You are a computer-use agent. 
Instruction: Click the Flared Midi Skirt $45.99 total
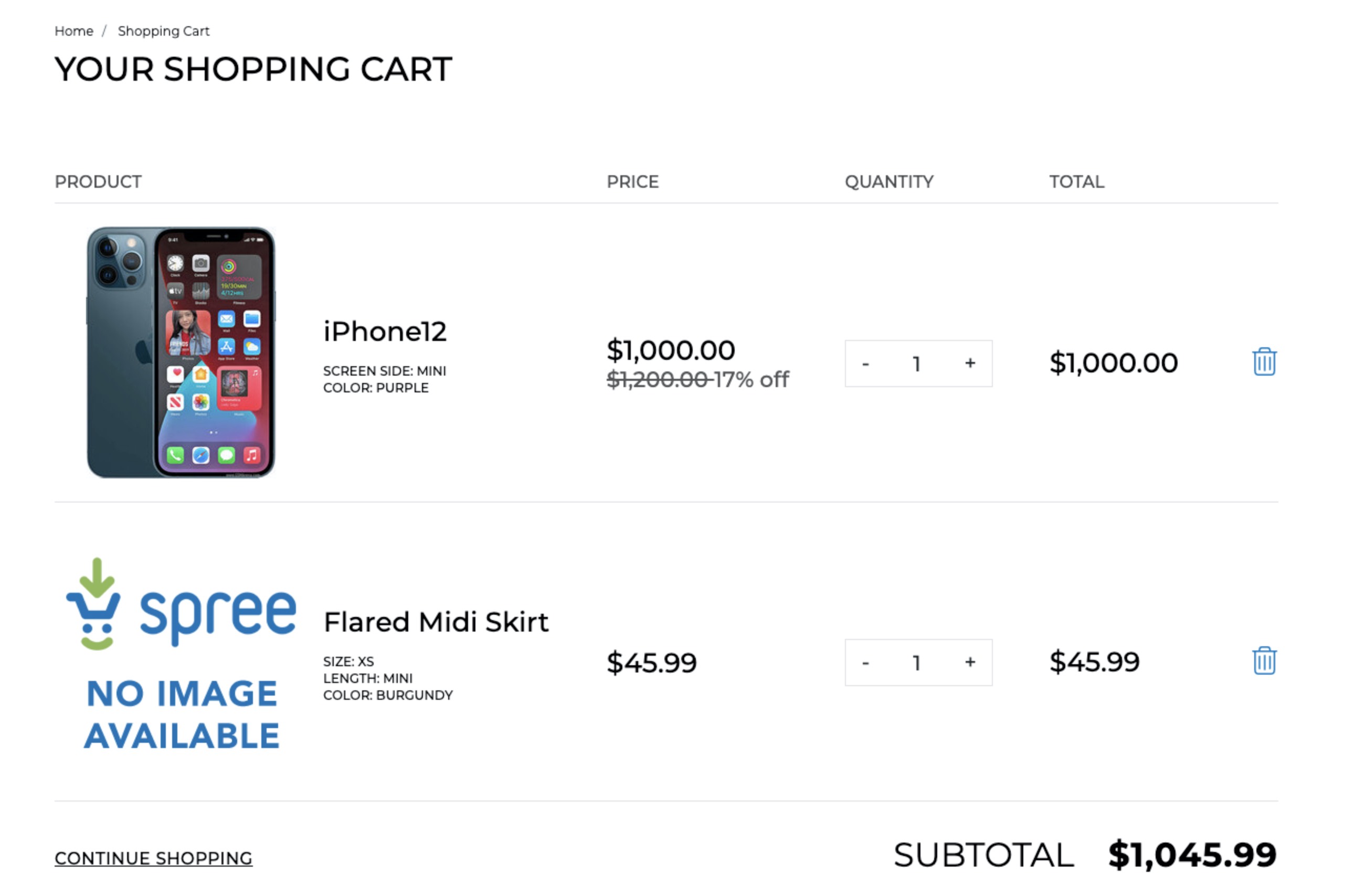[x=1094, y=662]
